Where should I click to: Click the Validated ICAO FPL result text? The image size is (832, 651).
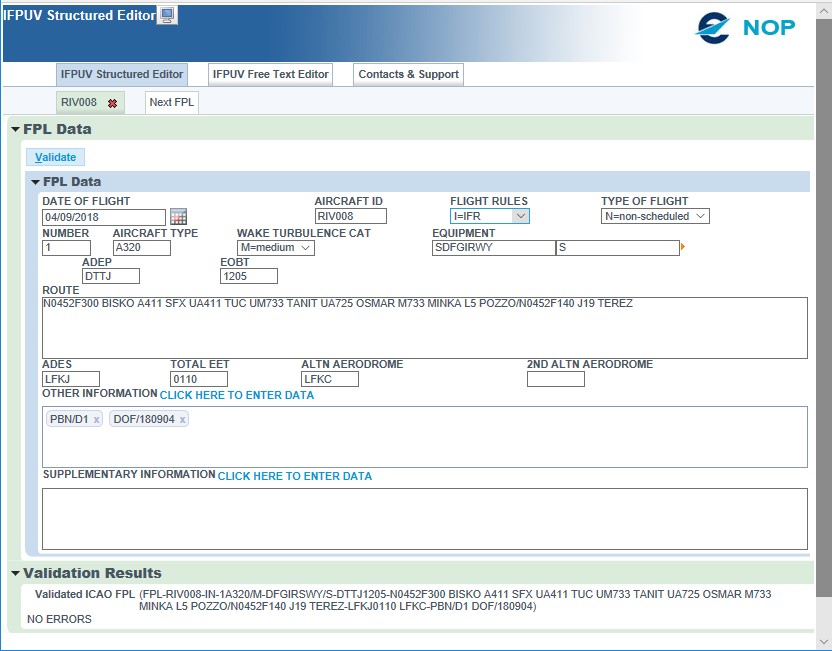[x=455, y=600]
